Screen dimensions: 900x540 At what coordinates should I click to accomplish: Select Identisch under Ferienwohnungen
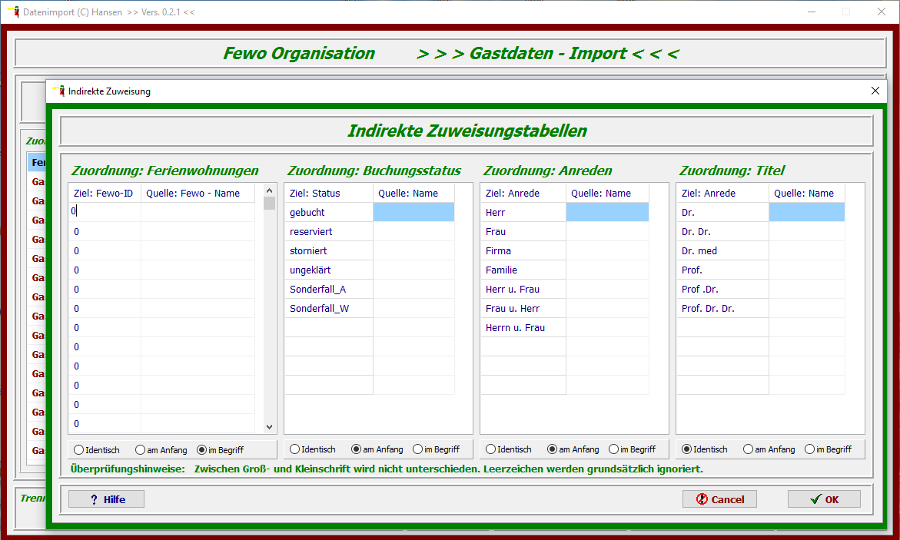tap(79, 450)
